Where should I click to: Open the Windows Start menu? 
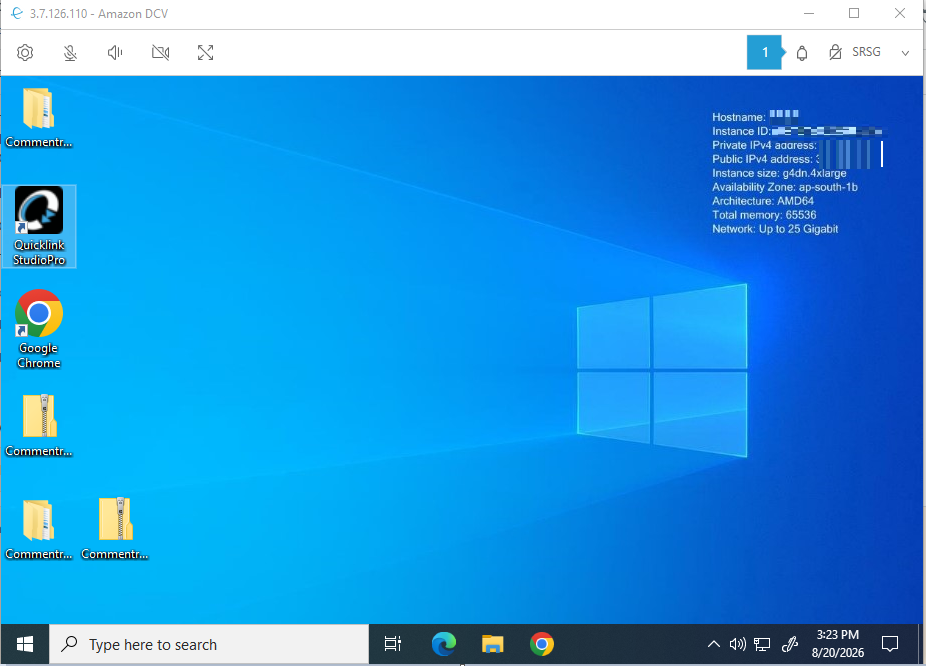coord(24,644)
